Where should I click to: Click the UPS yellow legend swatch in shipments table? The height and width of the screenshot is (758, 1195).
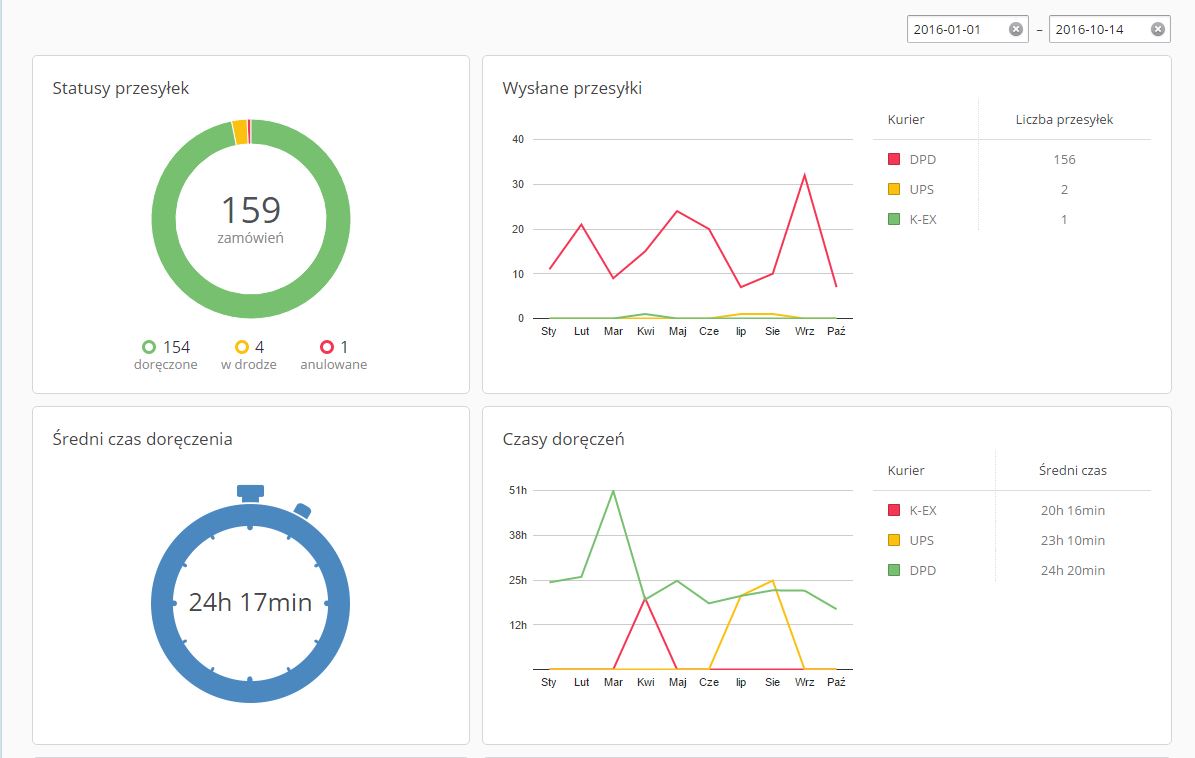click(894, 189)
